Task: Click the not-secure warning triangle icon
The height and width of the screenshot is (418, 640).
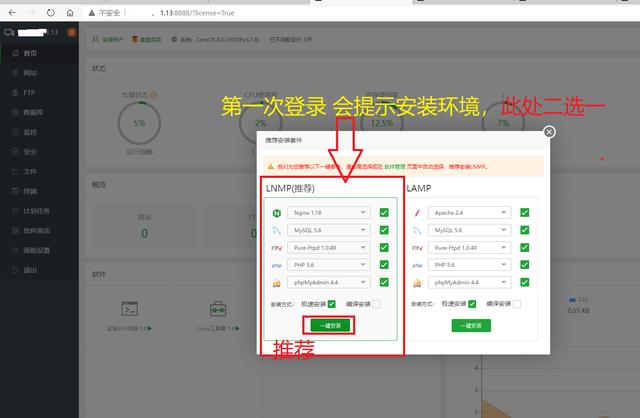Action: (92, 13)
